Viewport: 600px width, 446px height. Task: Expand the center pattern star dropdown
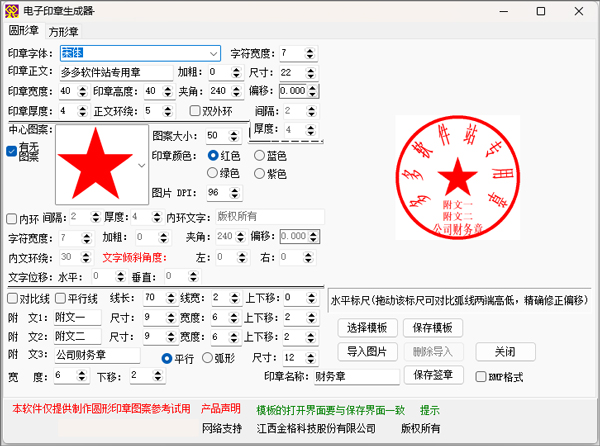point(142,165)
